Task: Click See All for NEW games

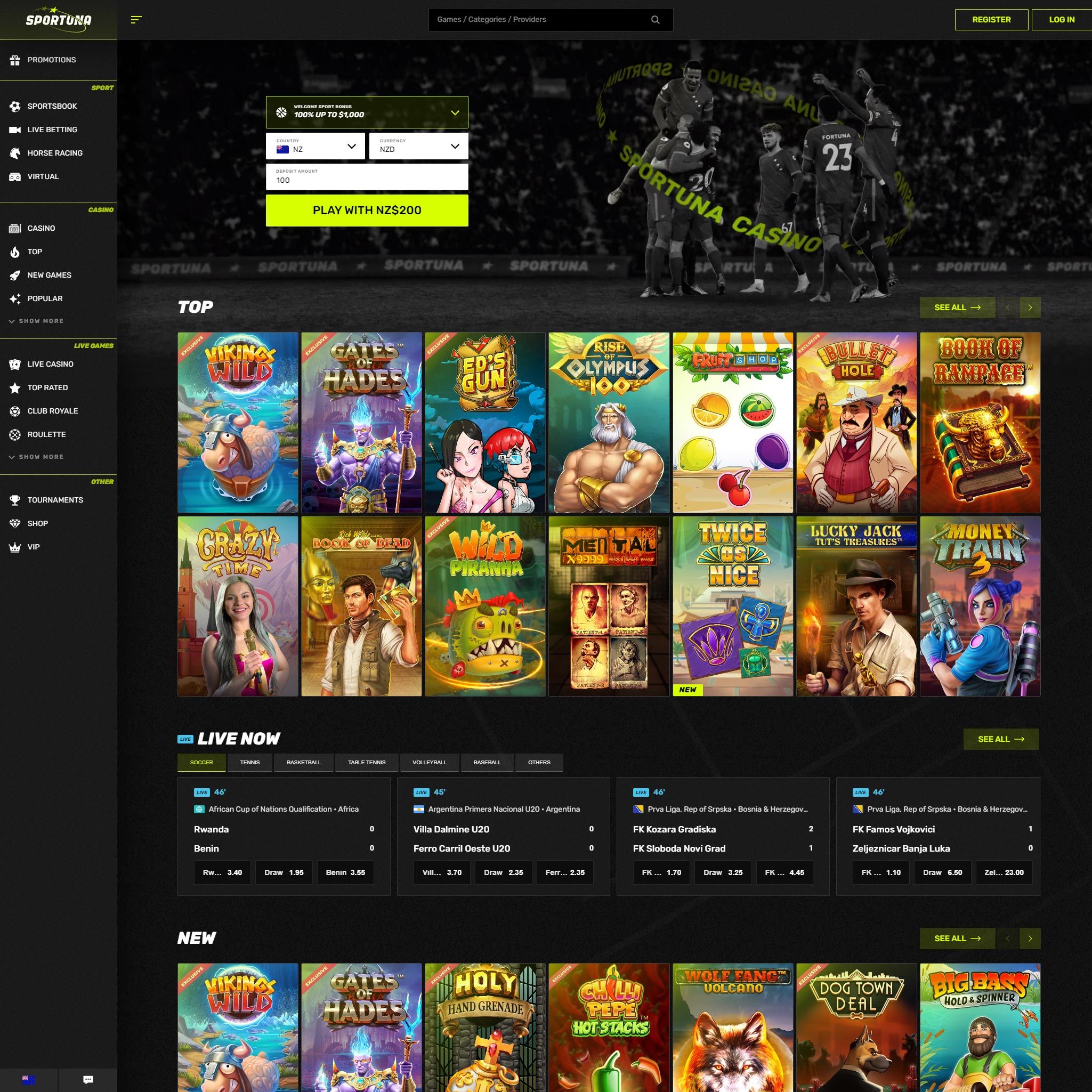Action: (x=958, y=939)
